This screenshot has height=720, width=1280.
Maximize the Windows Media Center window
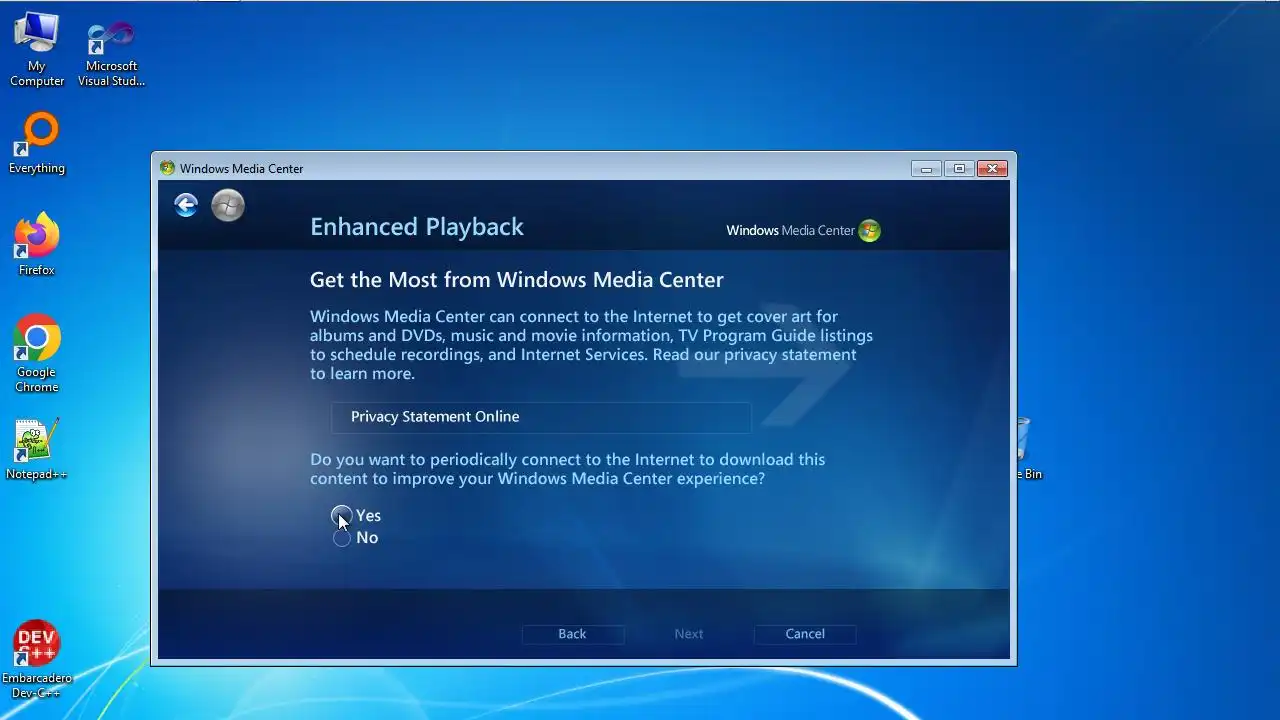pyautogui.click(x=959, y=168)
